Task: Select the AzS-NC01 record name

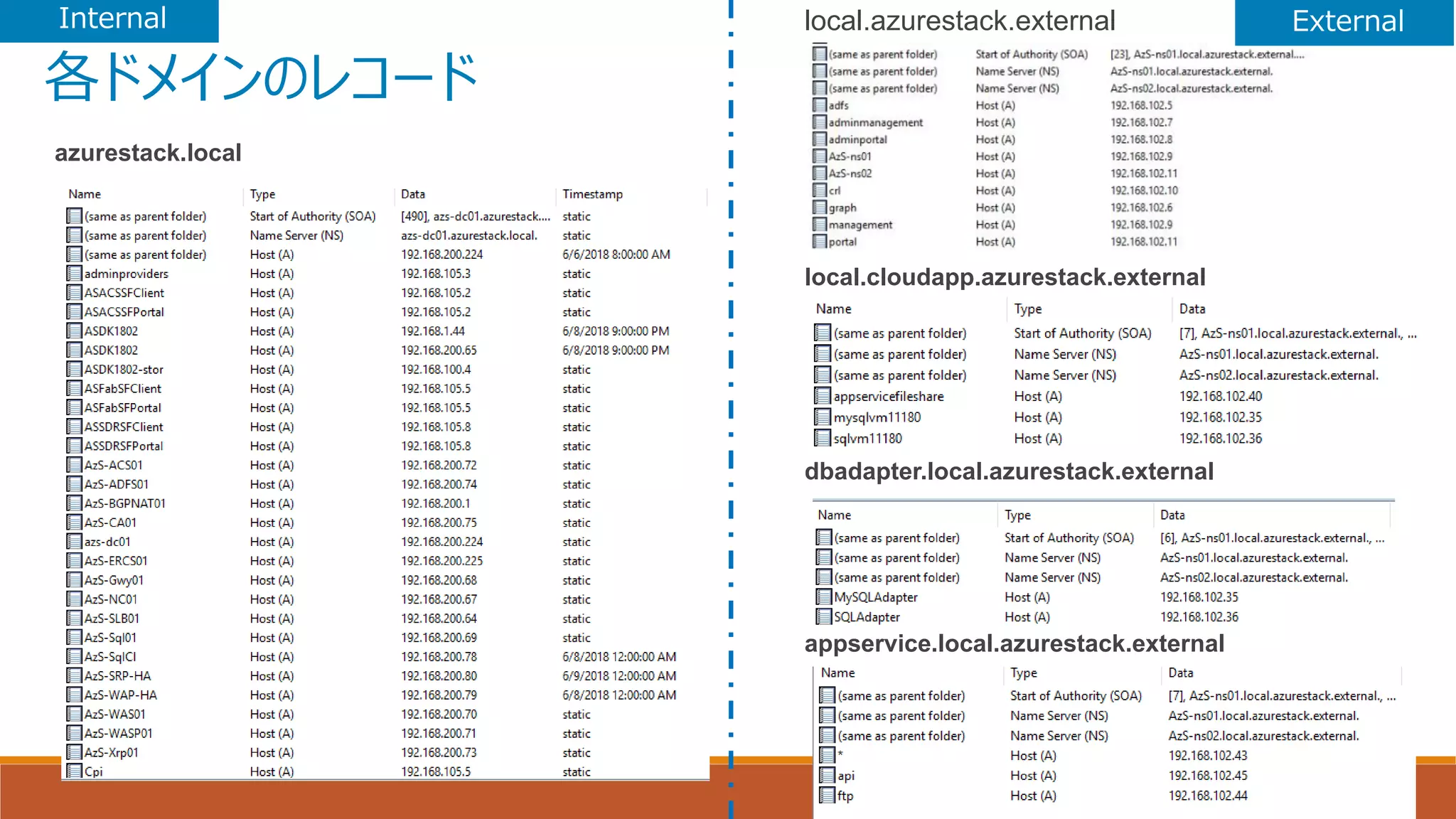Action: point(111,599)
